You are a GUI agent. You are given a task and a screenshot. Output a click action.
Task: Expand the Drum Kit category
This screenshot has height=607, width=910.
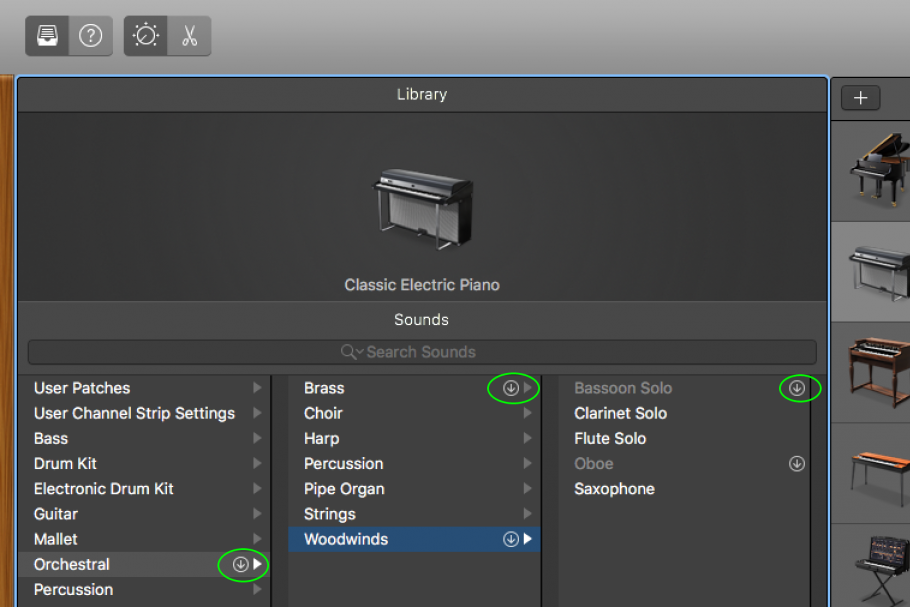click(140, 464)
